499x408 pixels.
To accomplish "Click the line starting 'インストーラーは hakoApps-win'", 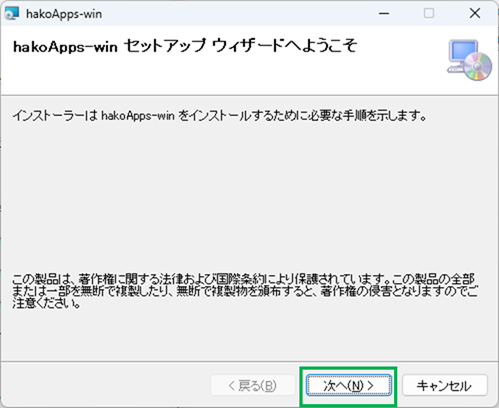I will 220,116.
